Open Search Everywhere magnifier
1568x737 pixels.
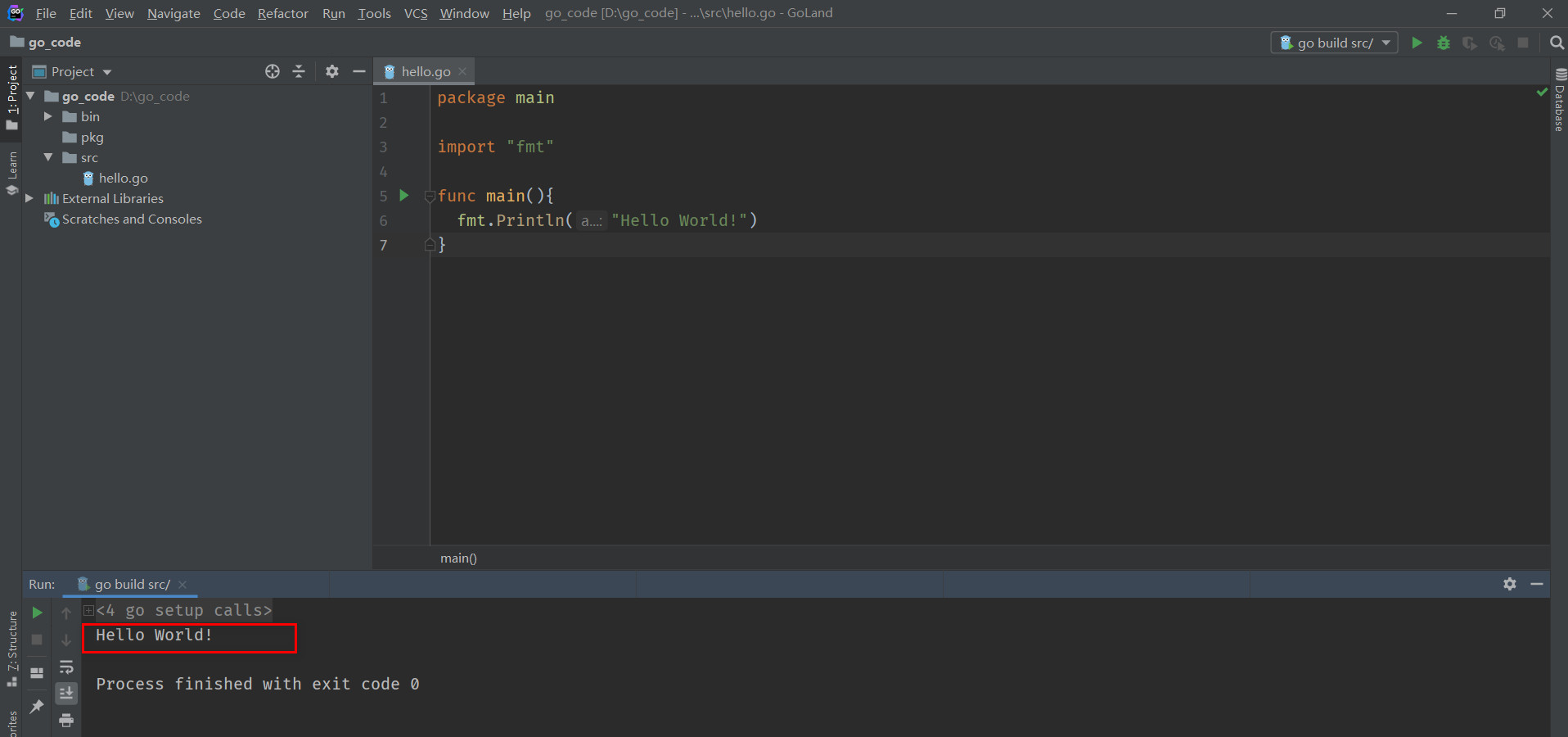point(1557,43)
